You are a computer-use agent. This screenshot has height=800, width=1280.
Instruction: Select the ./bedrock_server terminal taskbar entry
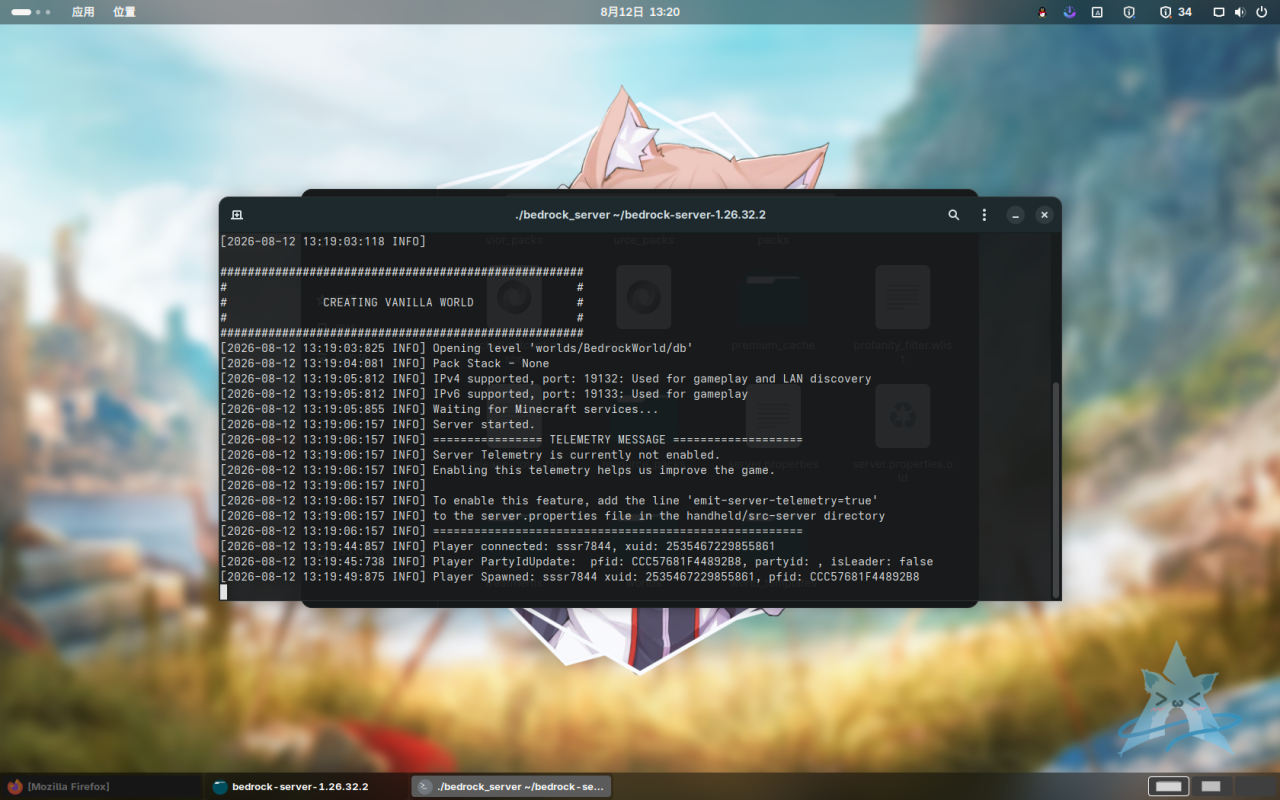(511, 787)
